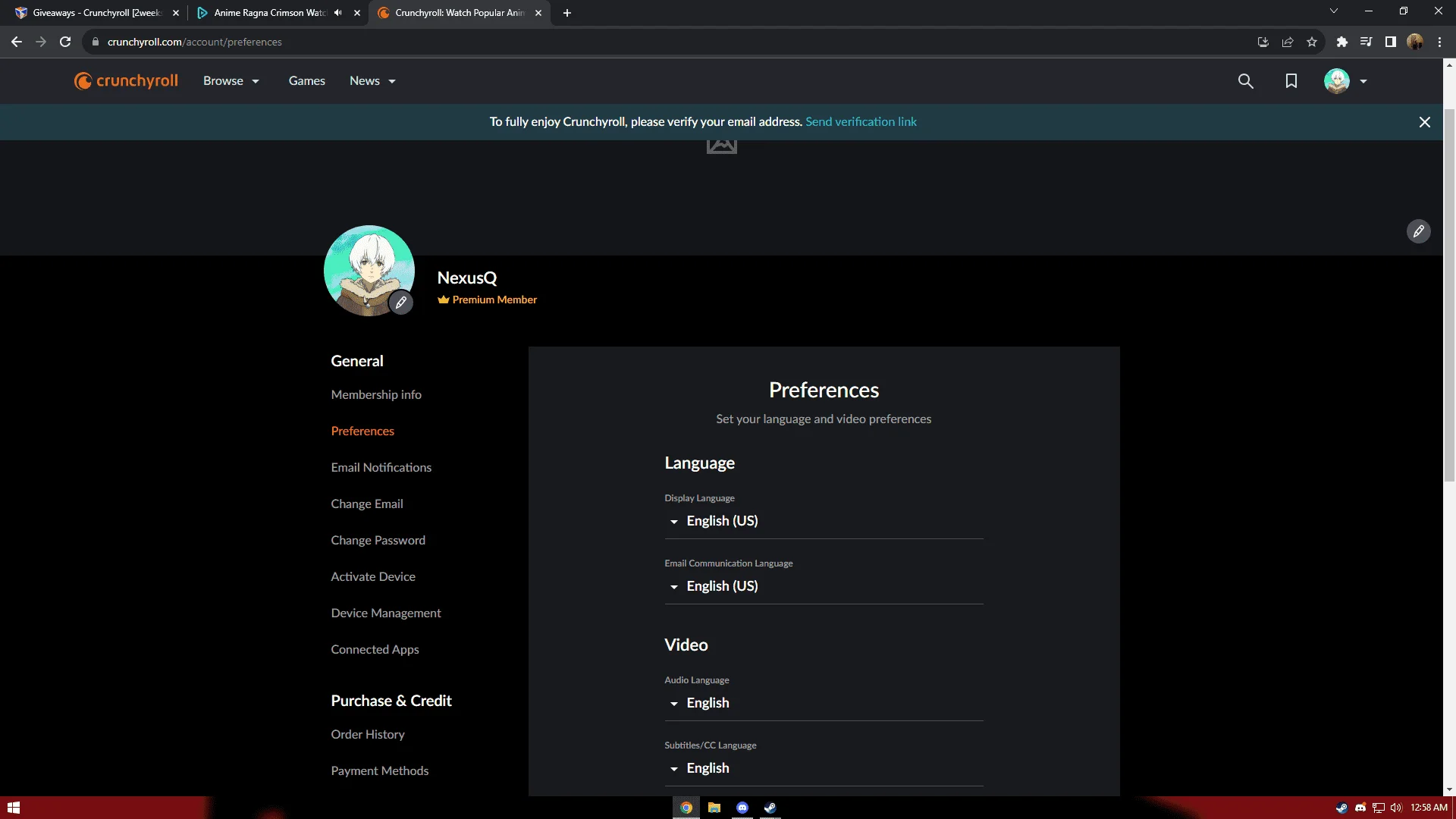
Task: Open the tab search chevron
Action: (1333, 11)
